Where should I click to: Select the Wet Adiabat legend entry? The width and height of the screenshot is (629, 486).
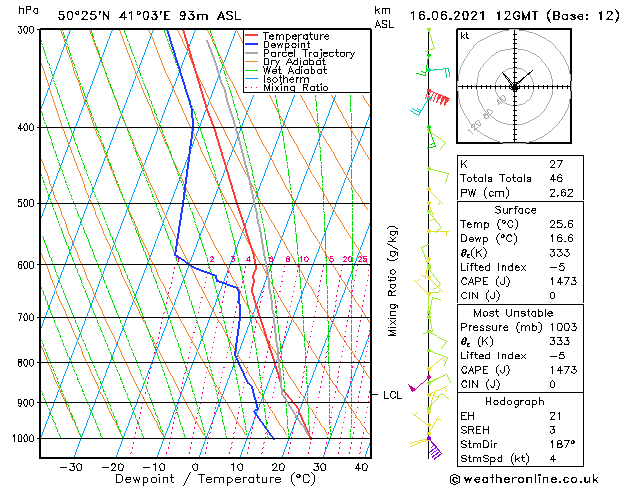tap(295, 71)
